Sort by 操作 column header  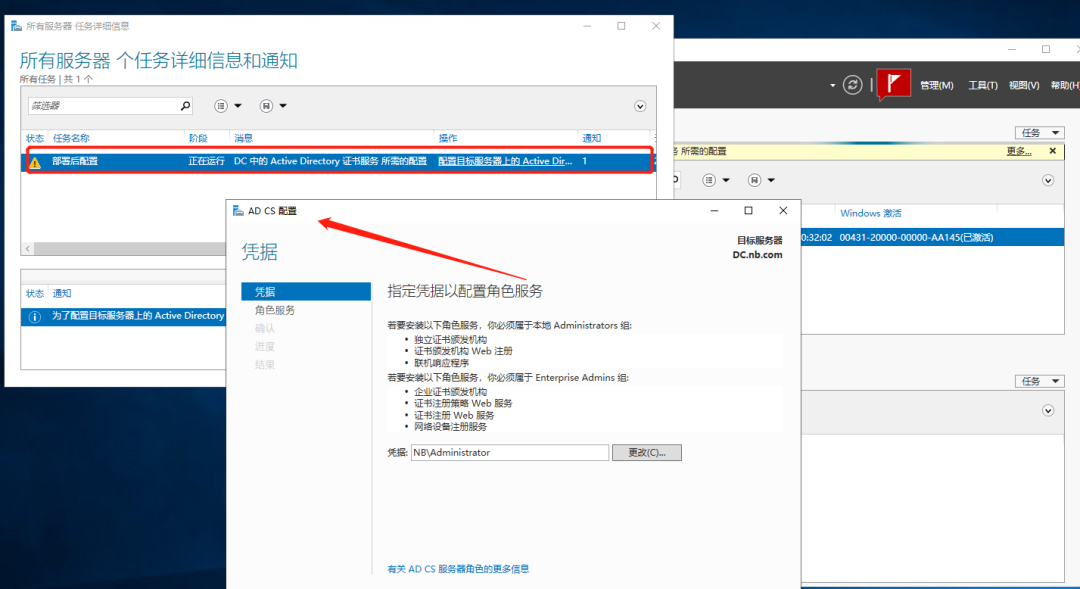tap(448, 138)
